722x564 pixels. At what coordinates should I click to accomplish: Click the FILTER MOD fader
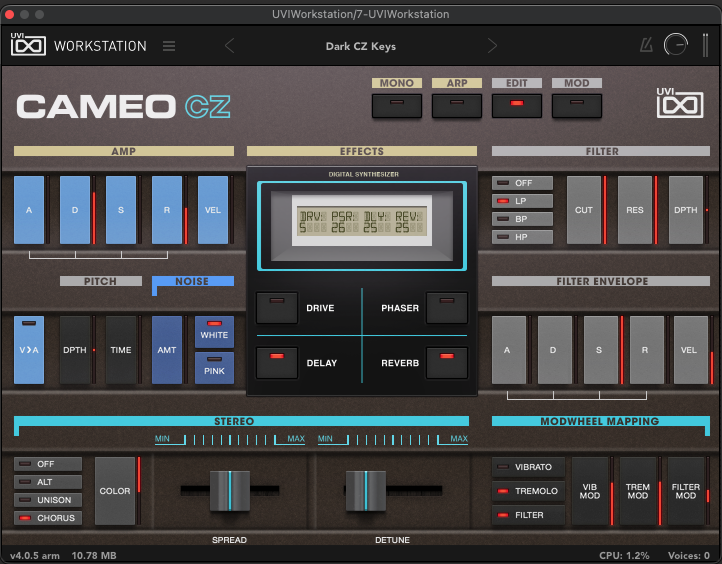point(686,491)
